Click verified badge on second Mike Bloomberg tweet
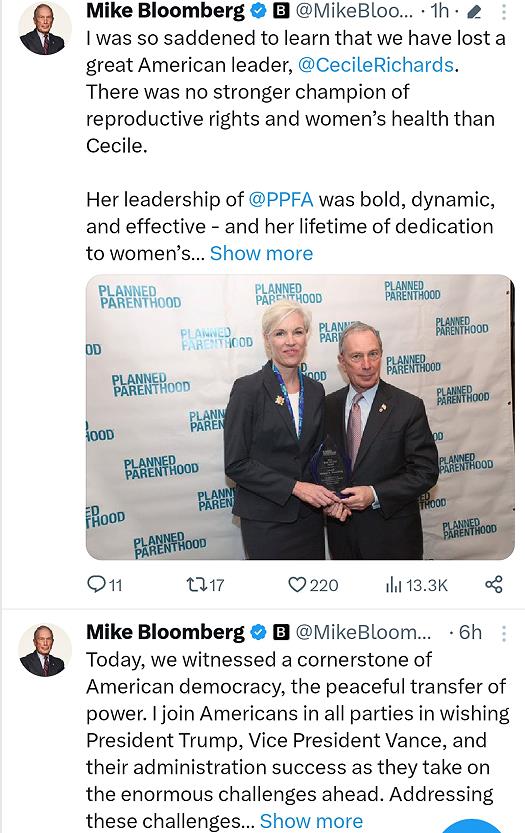525x833 pixels. click(258, 632)
